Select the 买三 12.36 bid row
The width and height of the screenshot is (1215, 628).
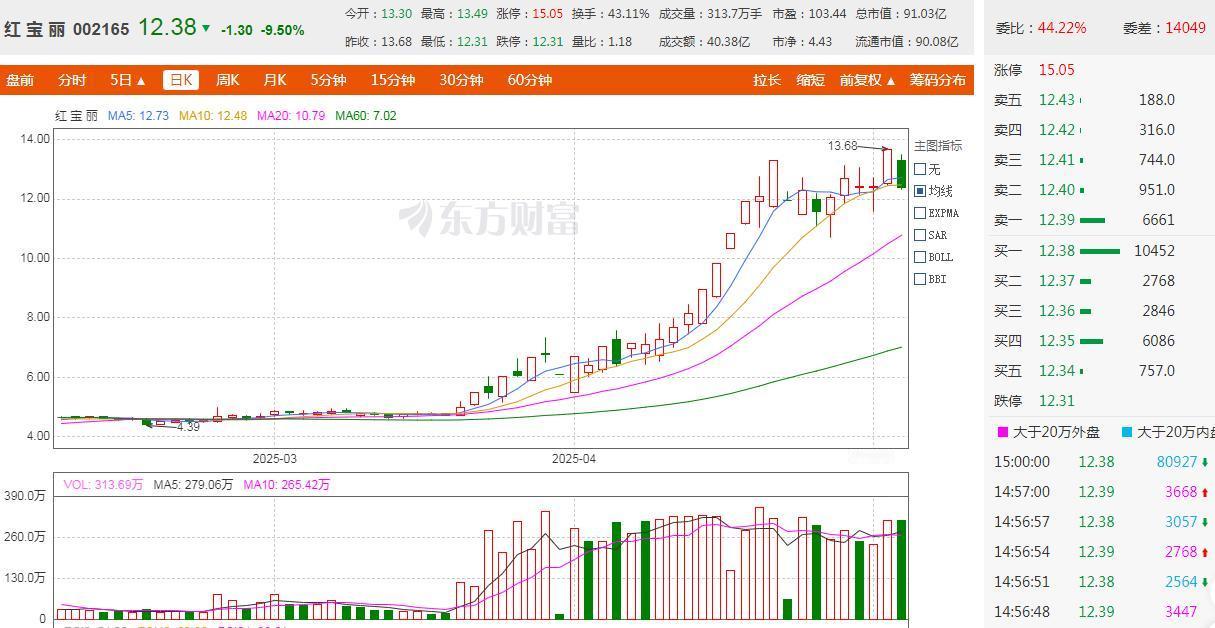[1098, 311]
